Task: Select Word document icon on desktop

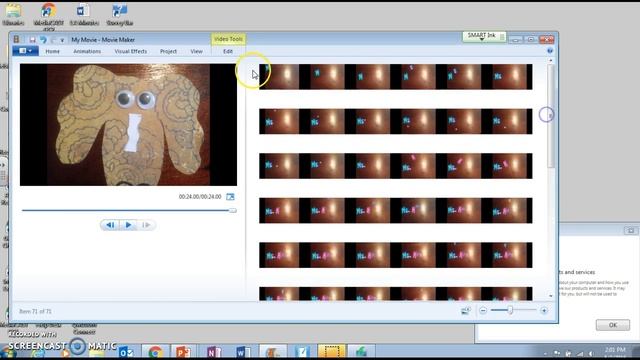Action: pos(84,15)
